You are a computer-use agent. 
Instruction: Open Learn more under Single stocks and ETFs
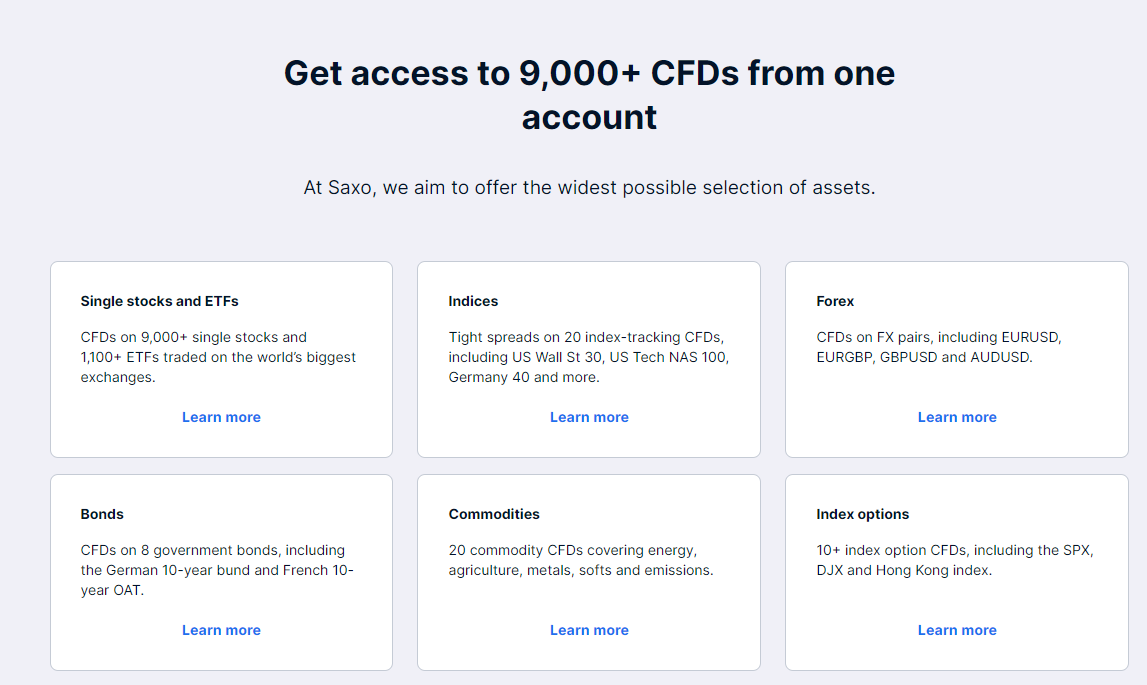point(221,417)
